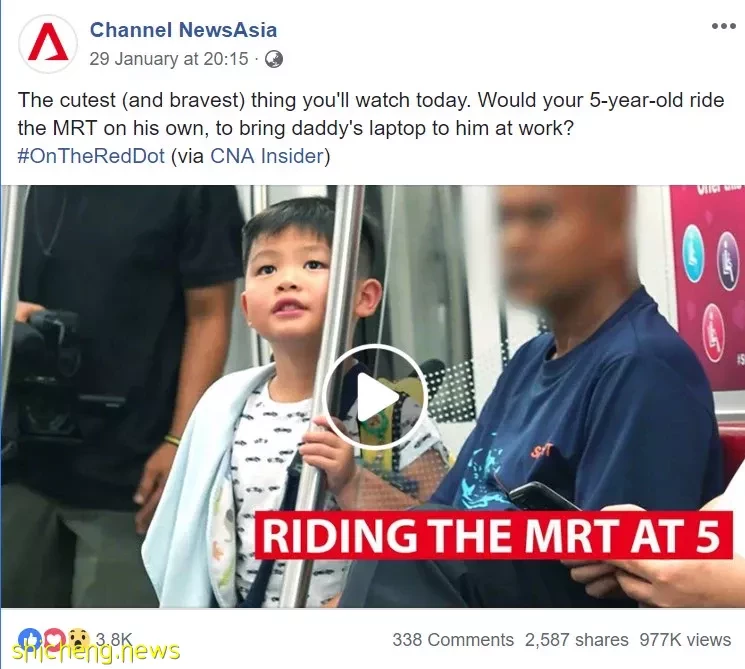Open the three-dot post options menu
The height and width of the screenshot is (669, 745).
(x=723, y=26)
